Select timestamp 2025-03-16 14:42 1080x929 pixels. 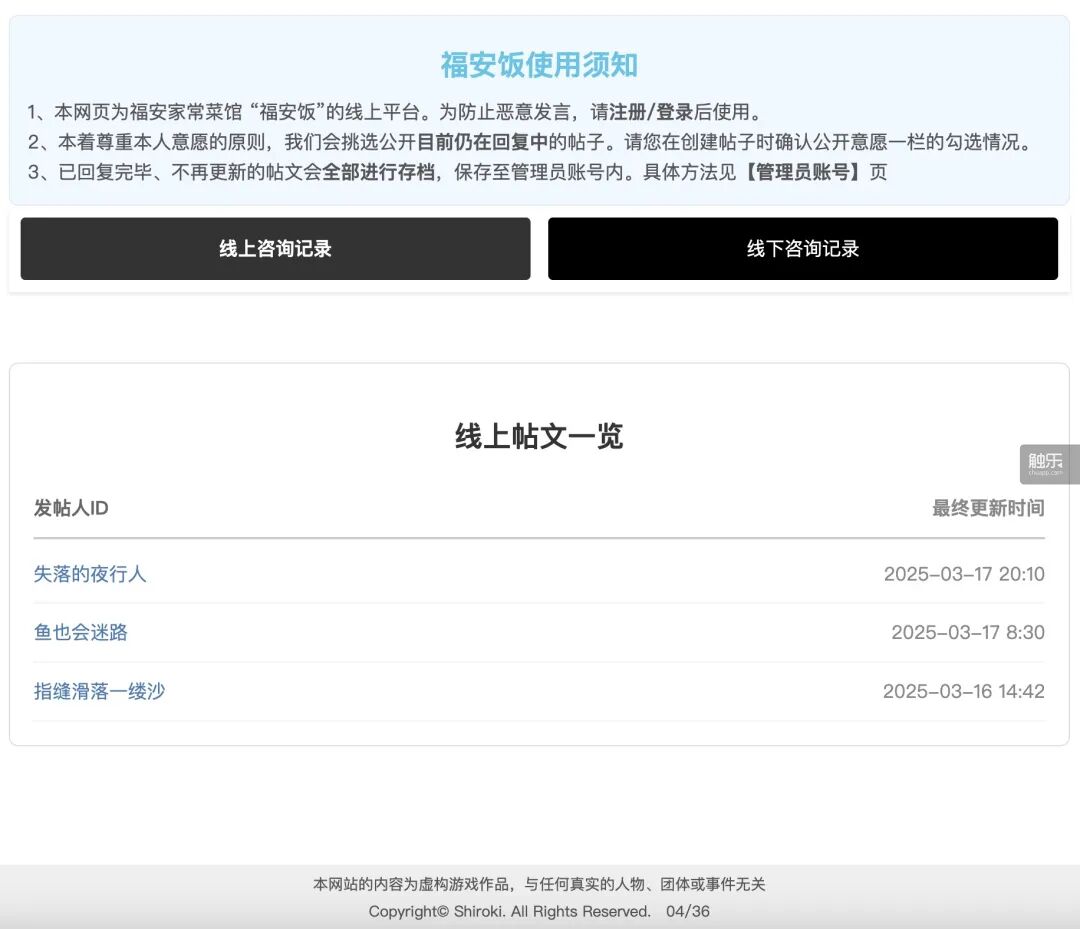(964, 691)
